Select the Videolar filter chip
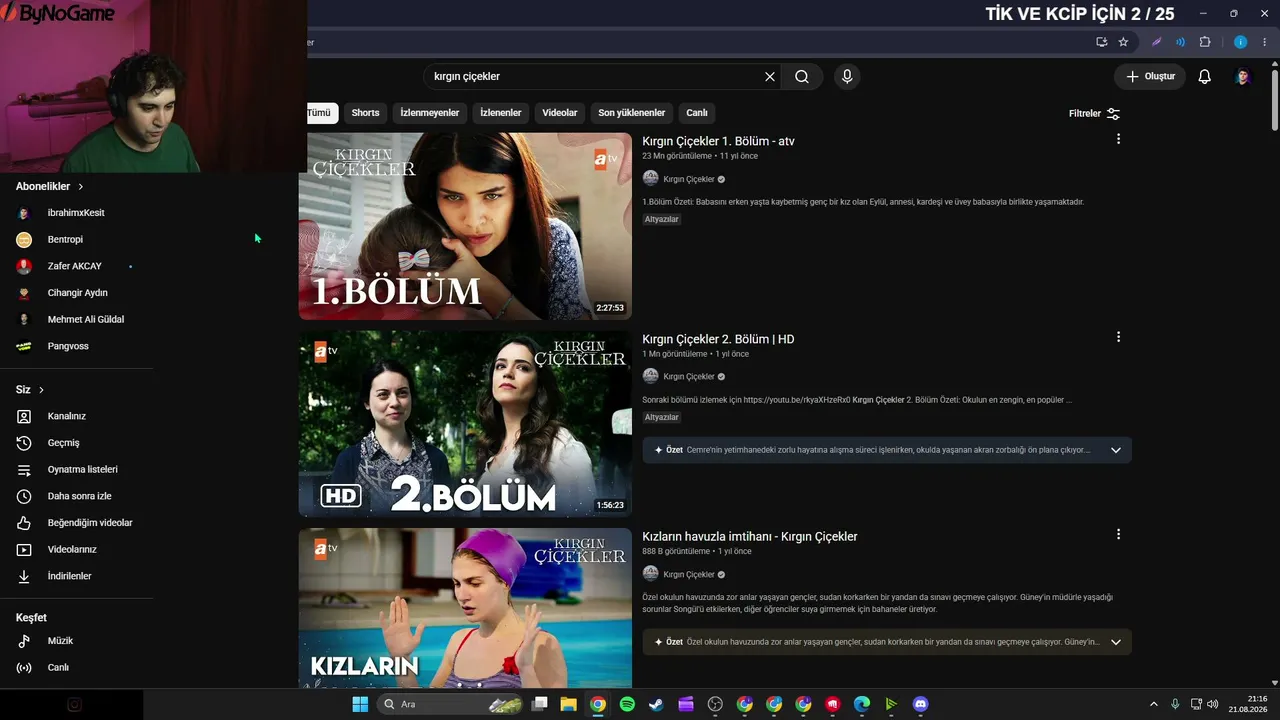Viewport: 1280px width, 720px height. click(x=560, y=113)
